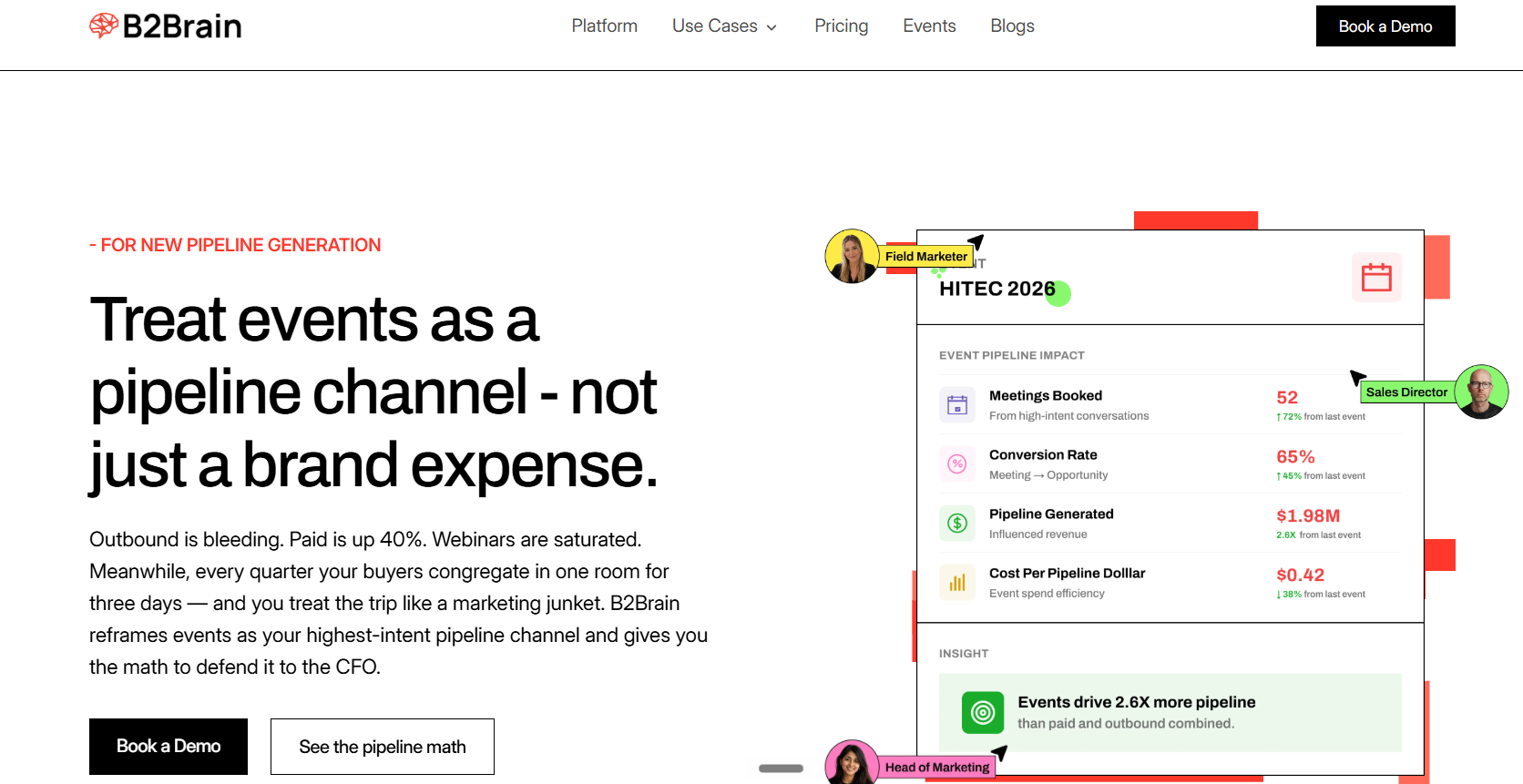Click the EVENT PIPELINE IMPACT heading
This screenshot has height=784, width=1523.
1012,355
